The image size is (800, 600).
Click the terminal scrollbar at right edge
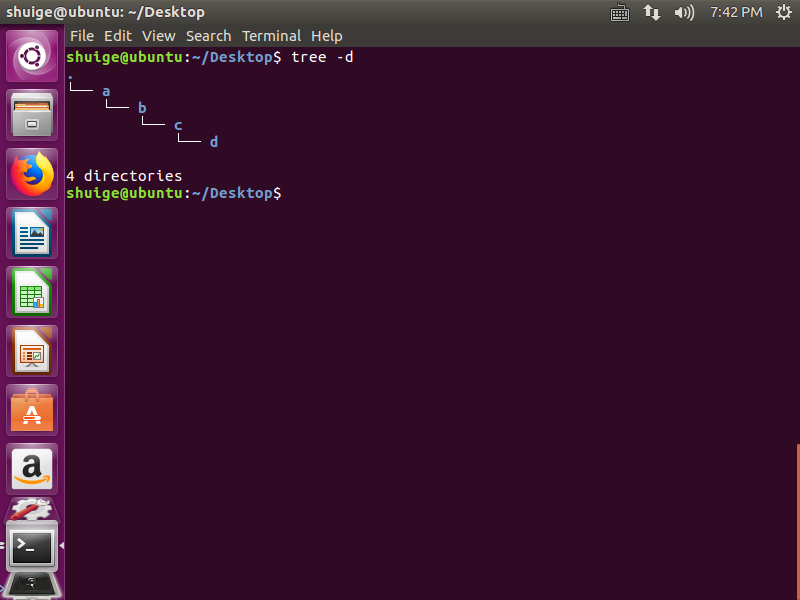pyautogui.click(x=798, y=521)
